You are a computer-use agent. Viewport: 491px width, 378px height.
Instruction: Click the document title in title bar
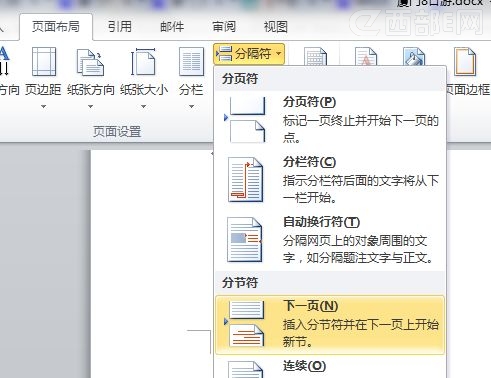(x=440, y=3)
